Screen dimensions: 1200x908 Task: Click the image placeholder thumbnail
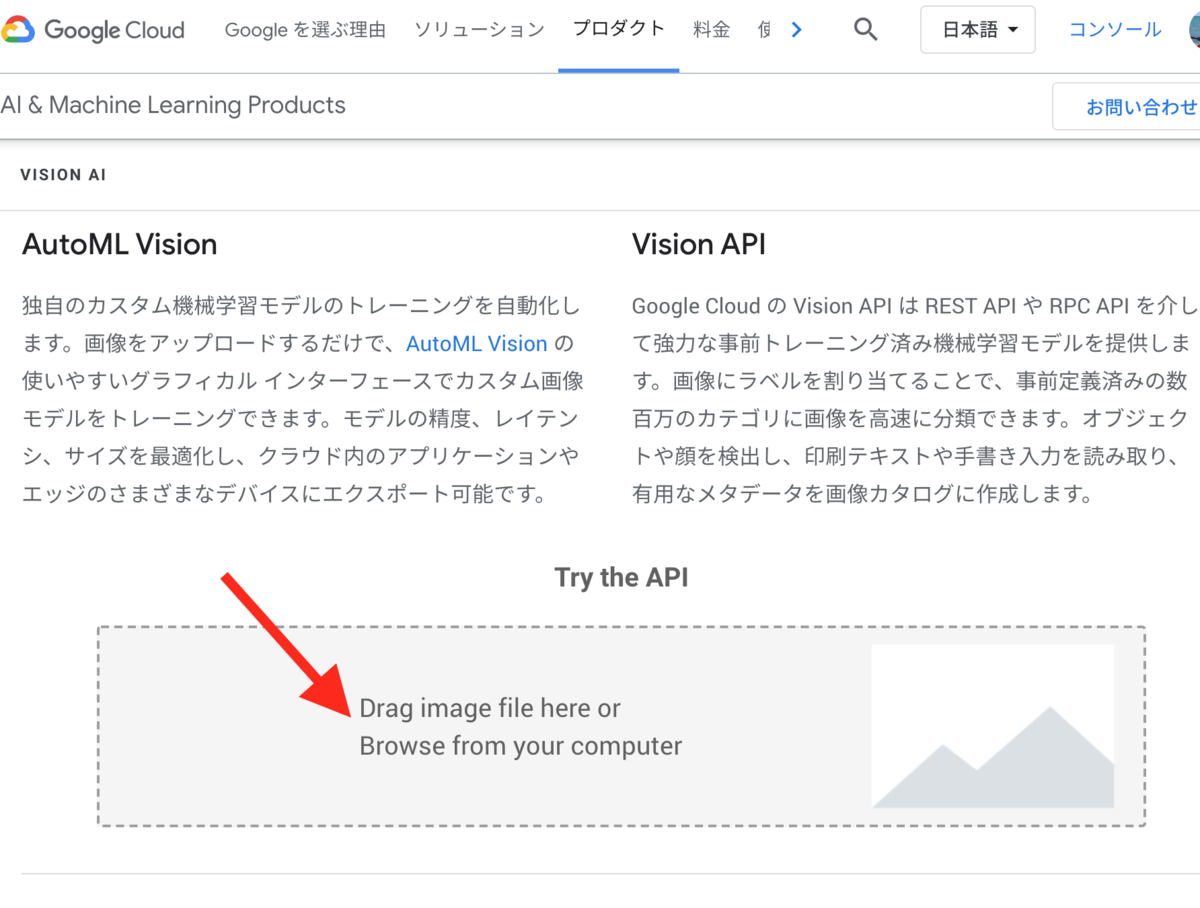click(x=993, y=726)
